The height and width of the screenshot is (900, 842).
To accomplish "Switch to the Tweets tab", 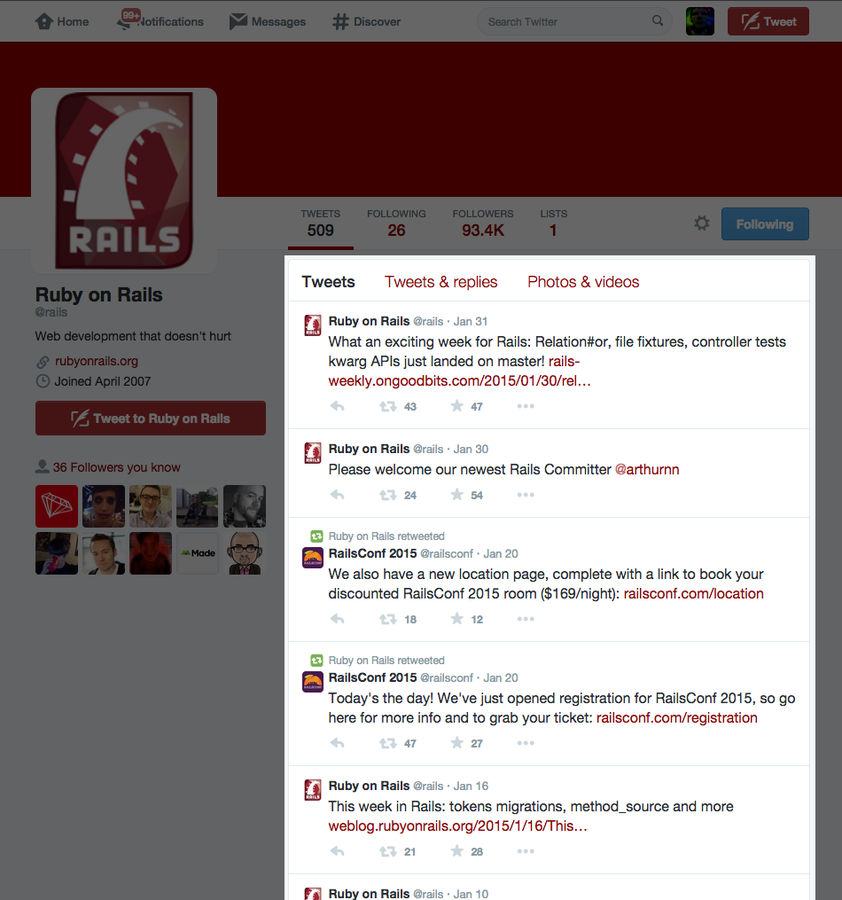I will (328, 282).
